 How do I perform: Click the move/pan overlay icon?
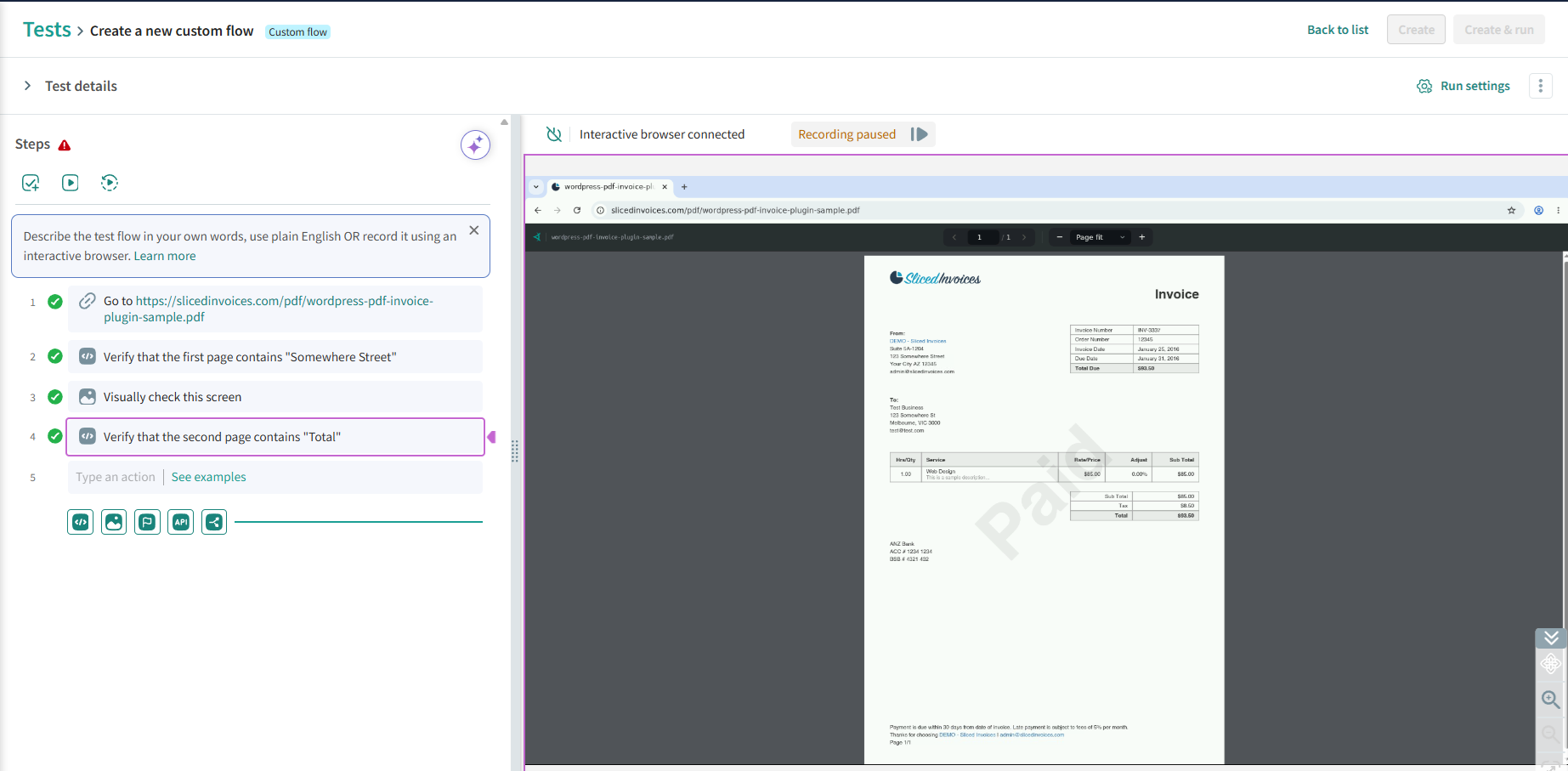pyautogui.click(x=1551, y=664)
